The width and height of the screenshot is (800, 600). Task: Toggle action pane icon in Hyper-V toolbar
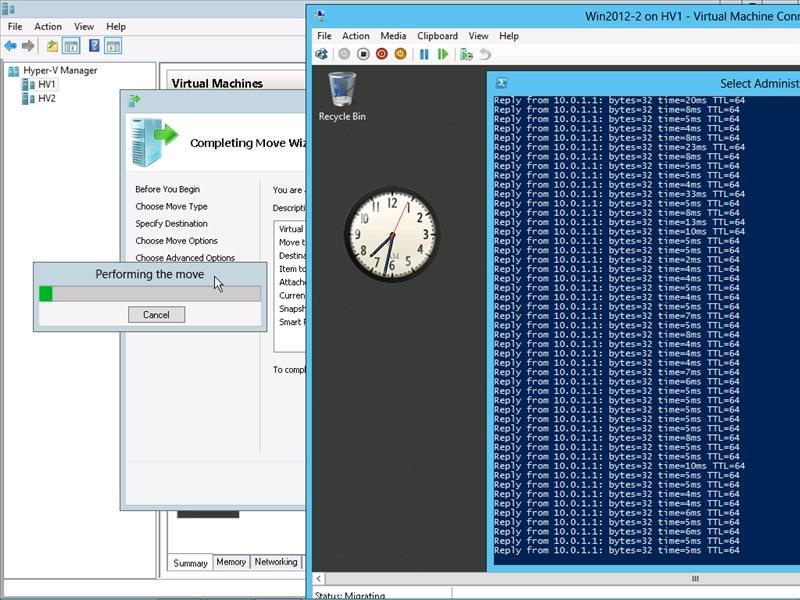point(113,46)
